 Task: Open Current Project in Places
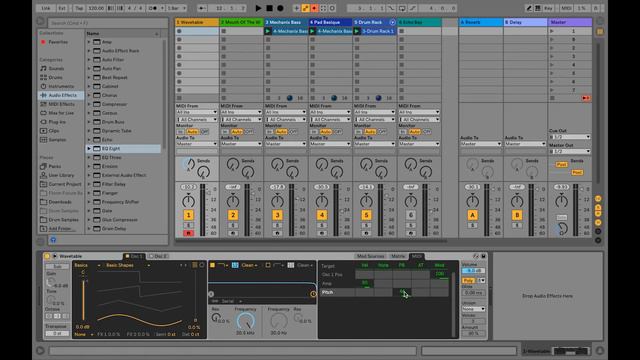(x=64, y=184)
